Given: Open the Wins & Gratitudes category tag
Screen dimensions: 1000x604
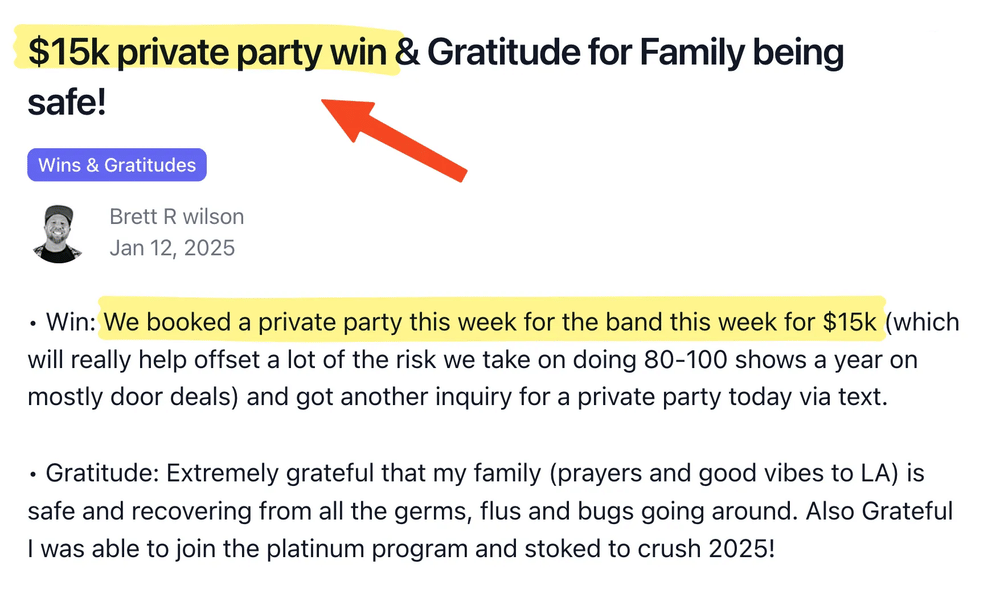Looking at the screenshot, I should click(x=117, y=165).
